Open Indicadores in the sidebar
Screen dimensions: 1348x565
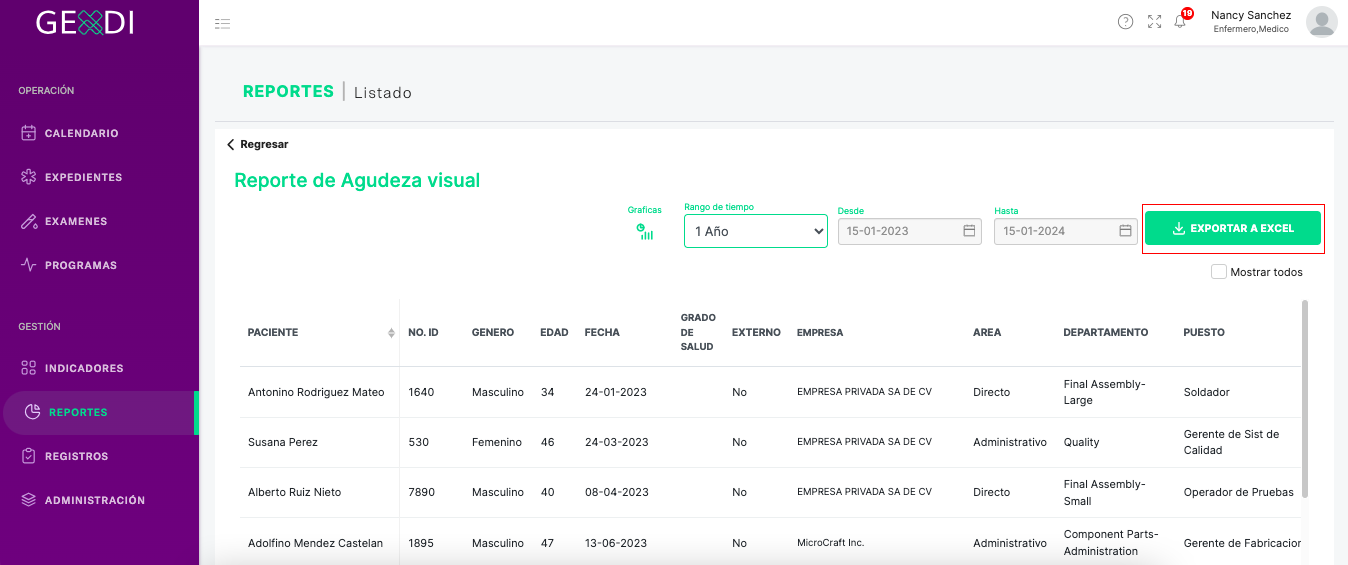pyautogui.click(x=84, y=368)
